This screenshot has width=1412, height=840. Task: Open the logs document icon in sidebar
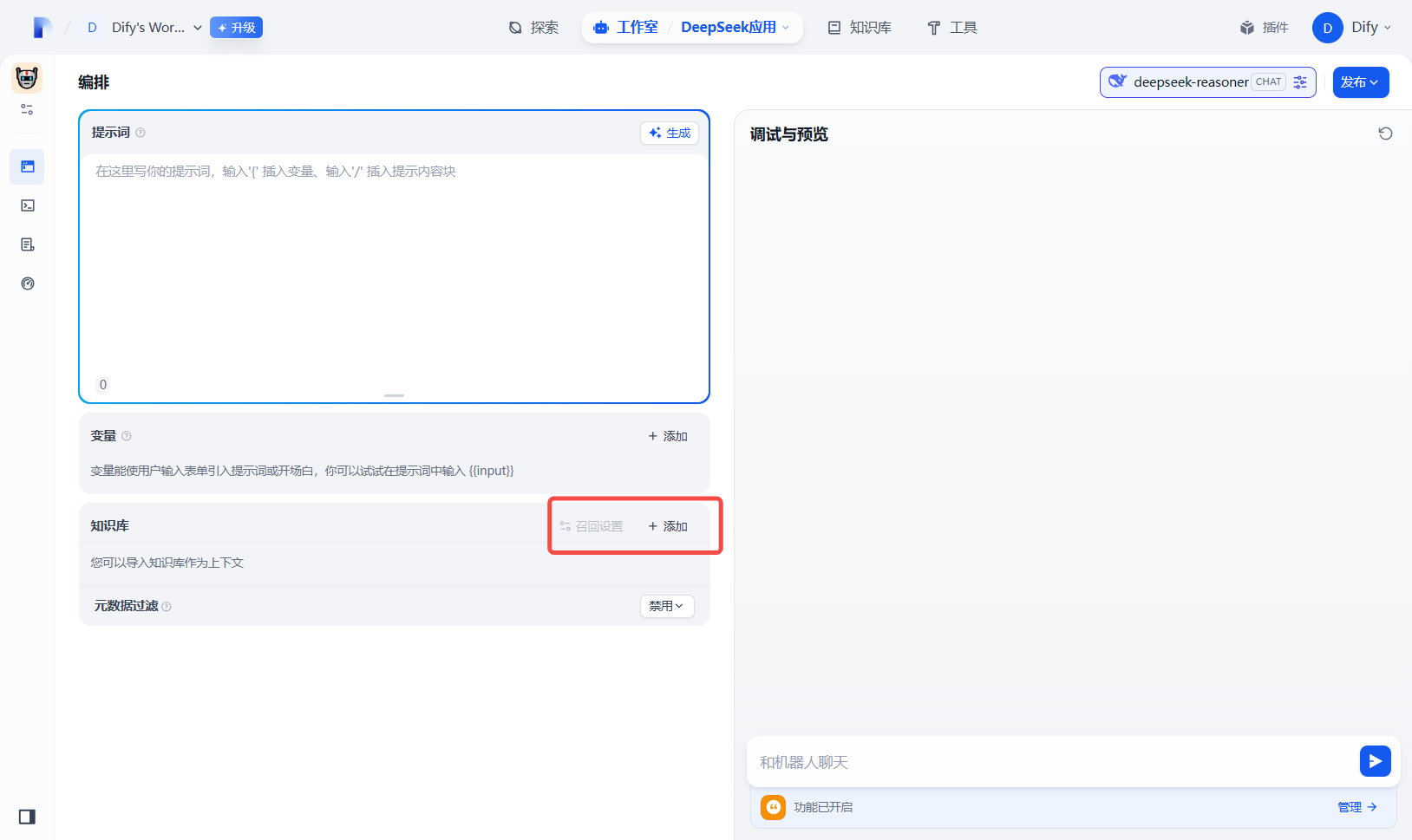(x=27, y=244)
